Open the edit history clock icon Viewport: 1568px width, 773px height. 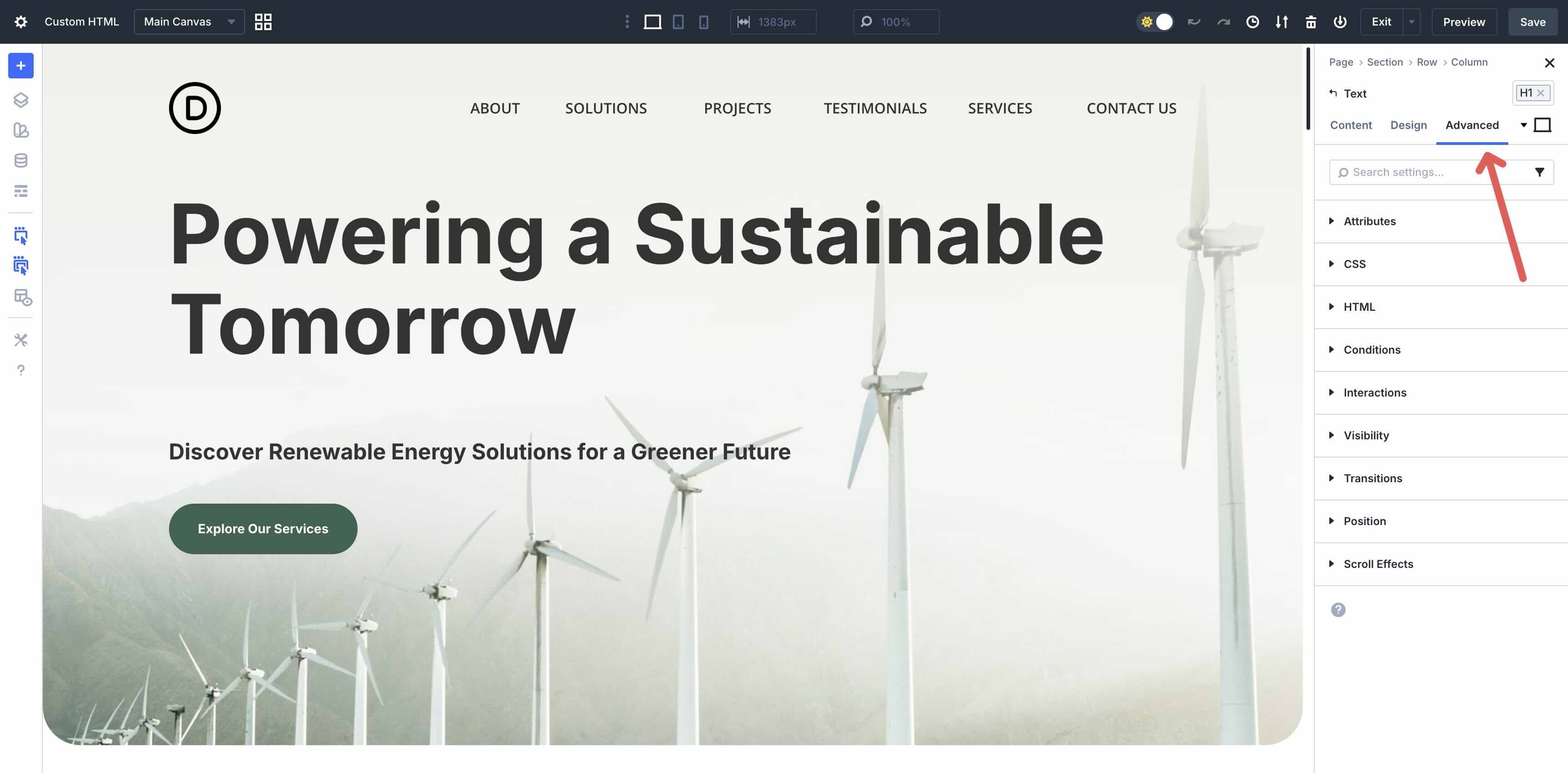(1253, 21)
